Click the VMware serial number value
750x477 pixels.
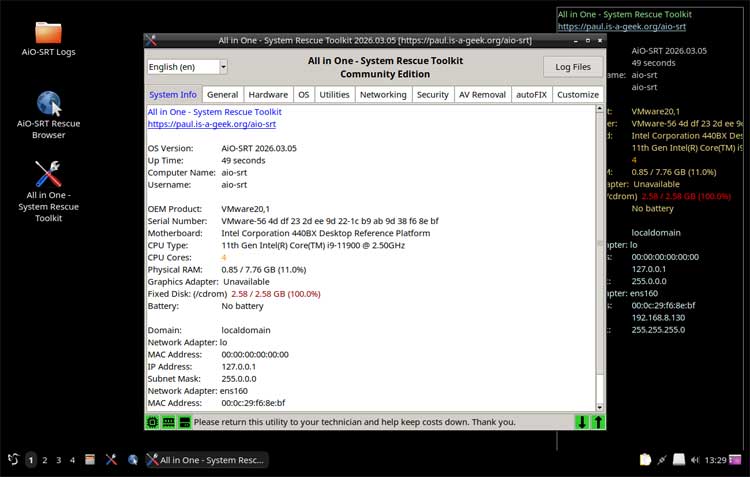tap(330, 221)
